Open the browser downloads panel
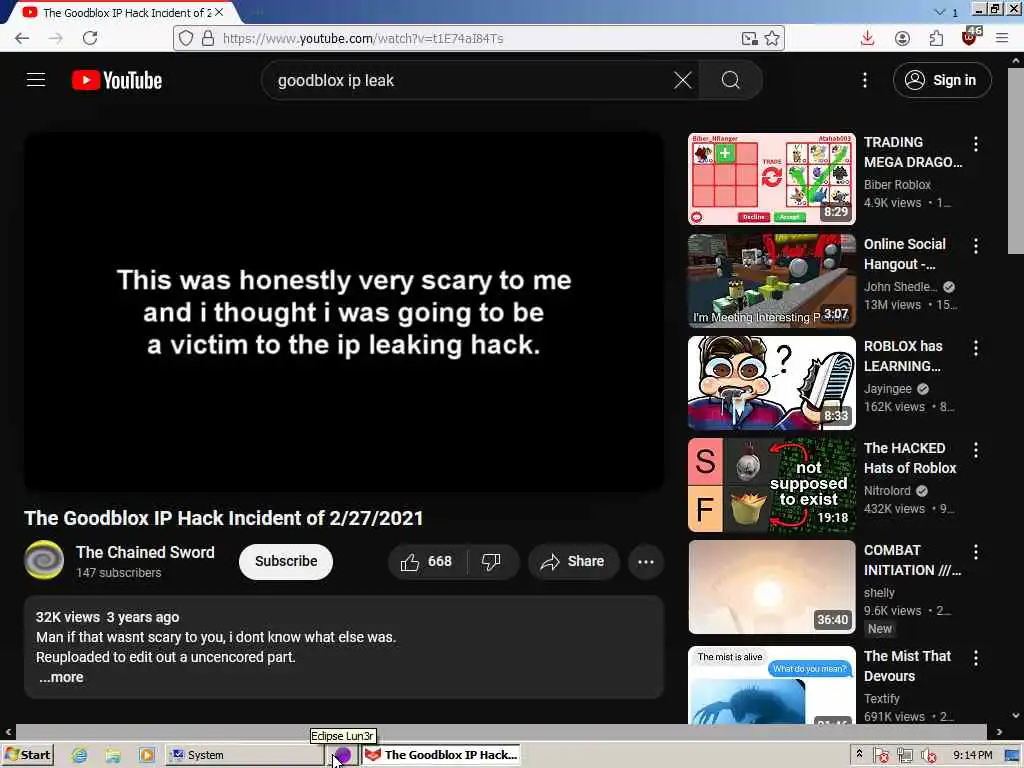 (867, 39)
